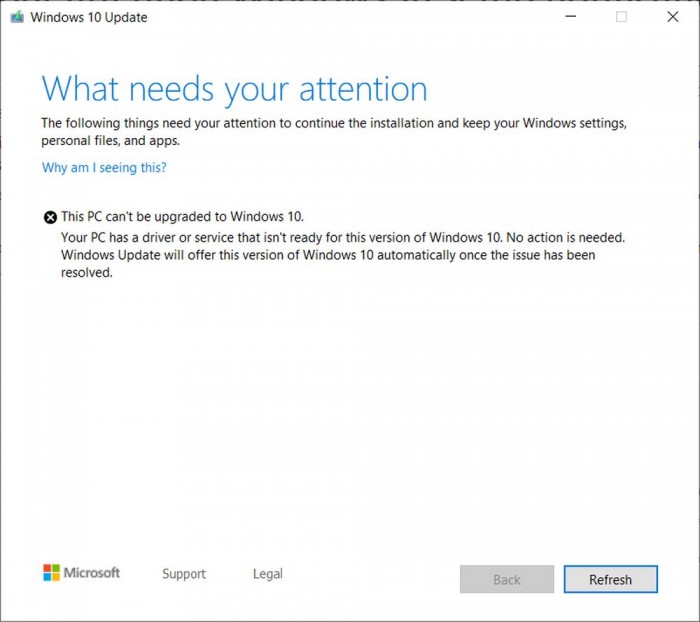
Task: Minimize the Windows 10 Update window
Action: [571, 17]
